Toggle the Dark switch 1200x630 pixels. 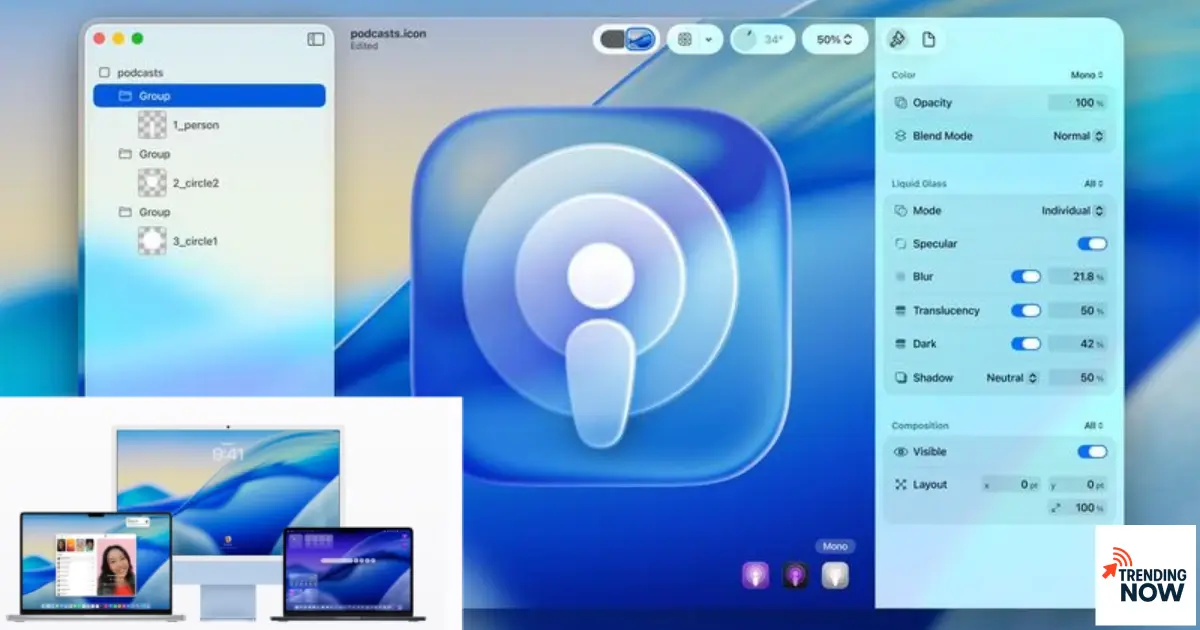pos(1026,344)
